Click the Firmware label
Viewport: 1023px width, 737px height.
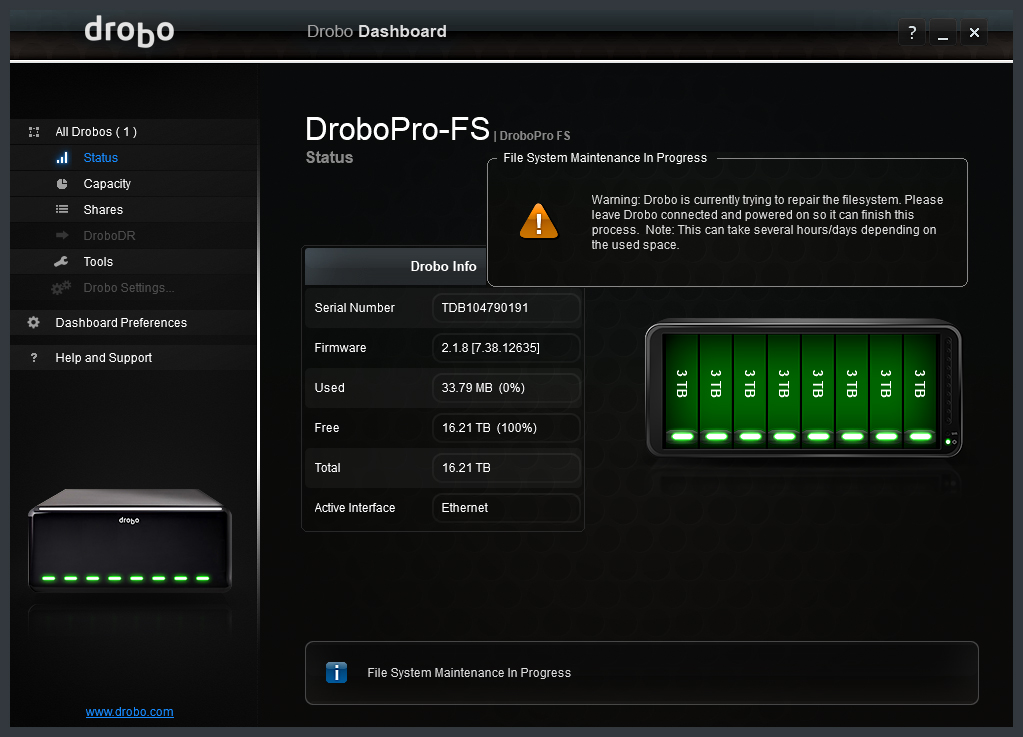click(341, 348)
